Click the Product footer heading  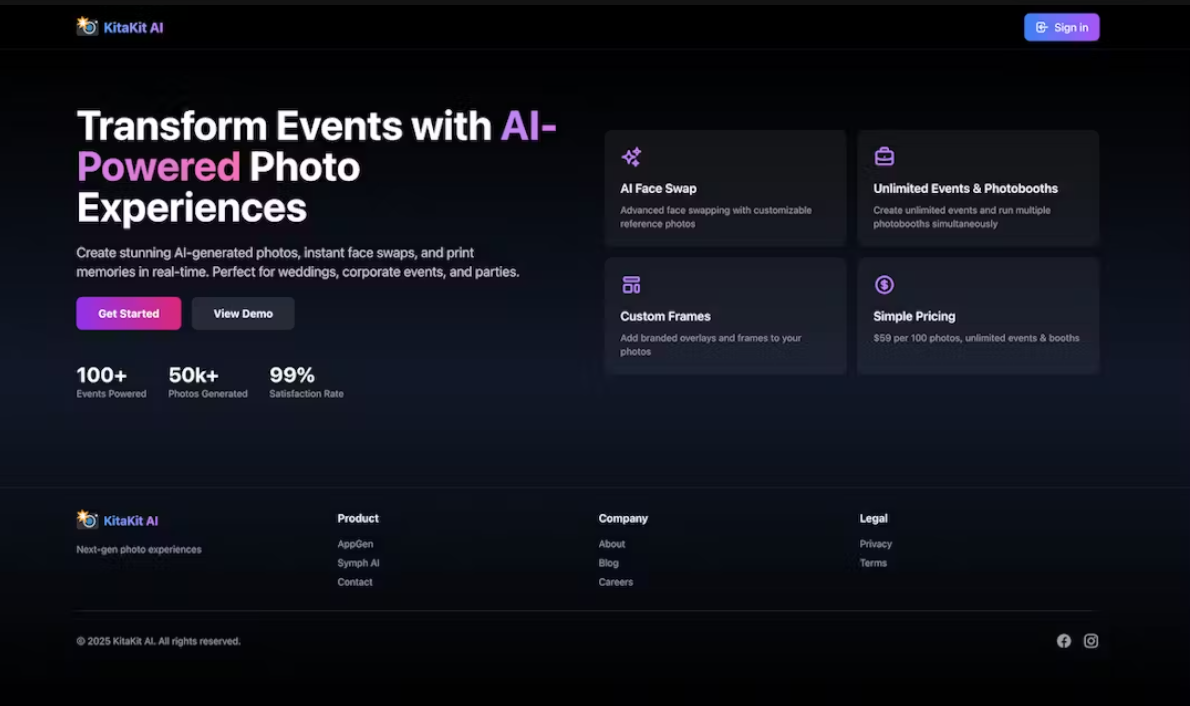click(358, 518)
